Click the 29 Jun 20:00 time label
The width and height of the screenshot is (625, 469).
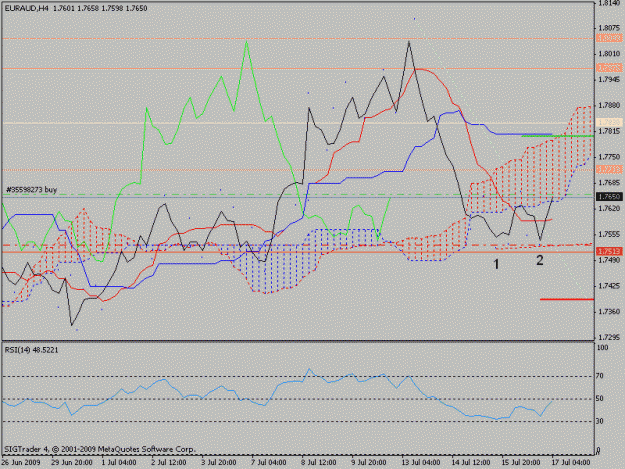(72, 462)
